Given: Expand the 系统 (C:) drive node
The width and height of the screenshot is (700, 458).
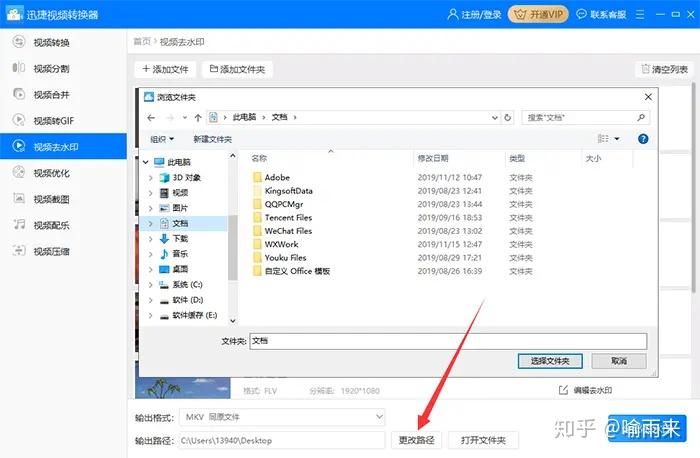Looking at the screenshot, I should coord(151,285).
